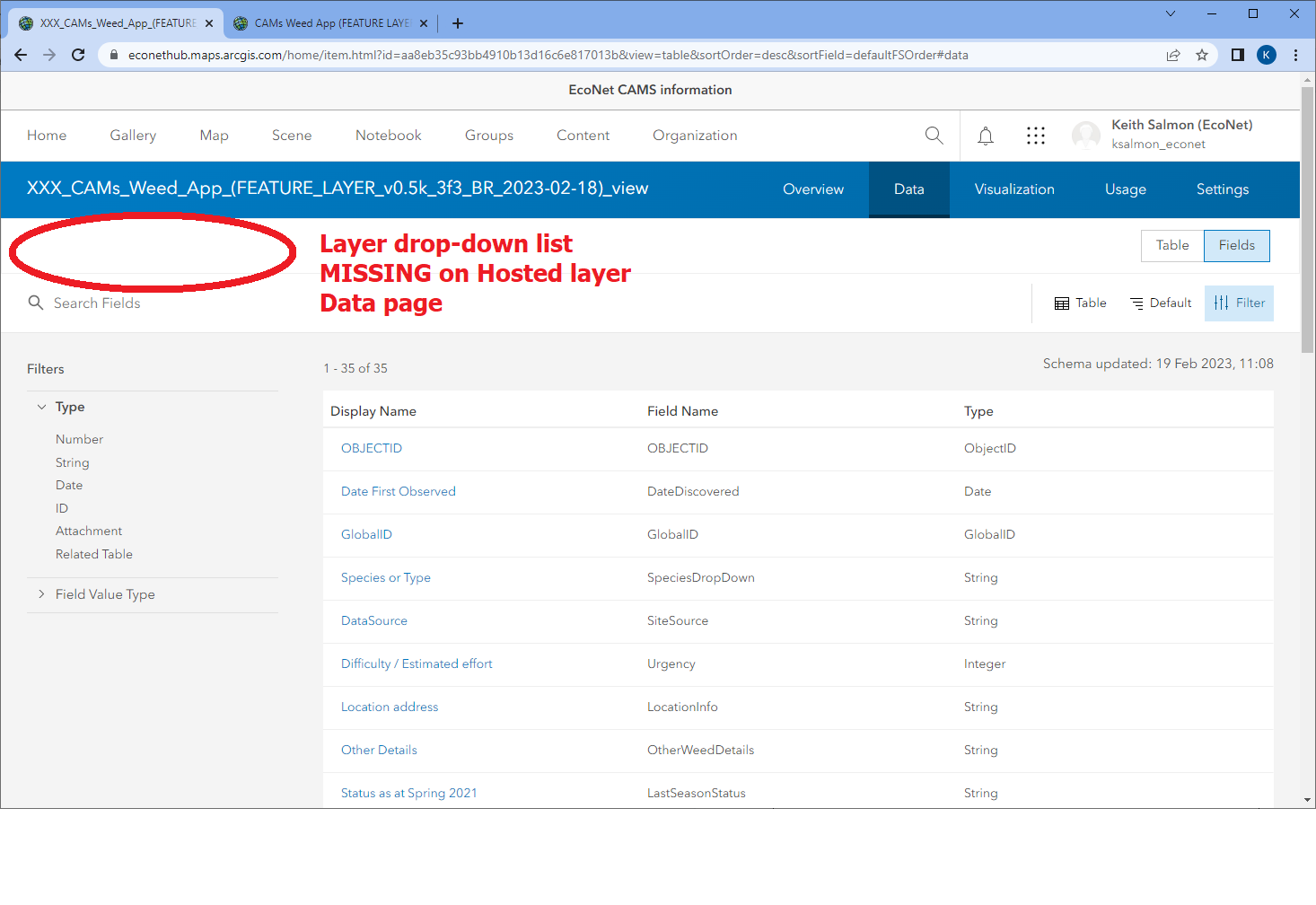Viewport: 1316px width, 905px height.
Task: Activate the Filter icon
Action: [1239, 303]
